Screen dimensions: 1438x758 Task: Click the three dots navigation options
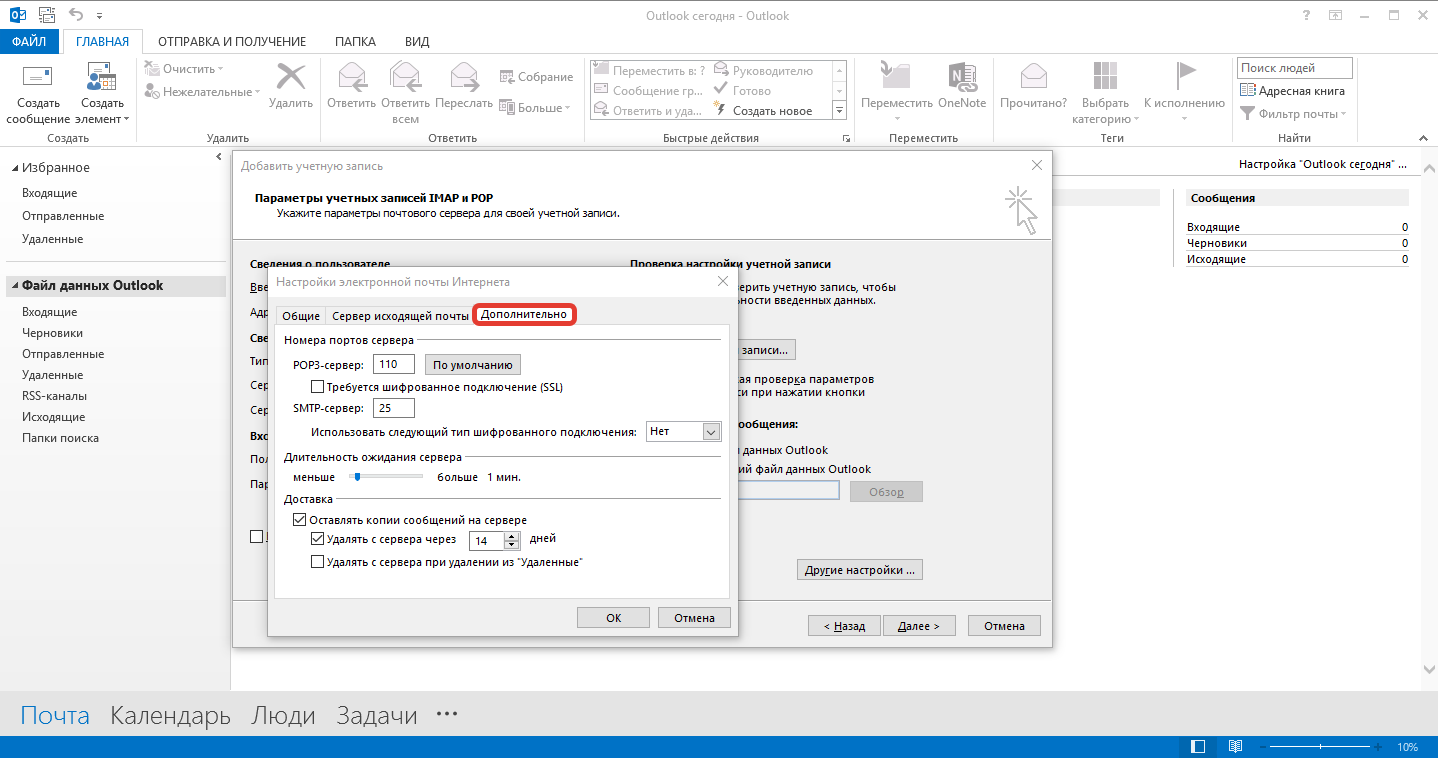click(x=447, y=715)
